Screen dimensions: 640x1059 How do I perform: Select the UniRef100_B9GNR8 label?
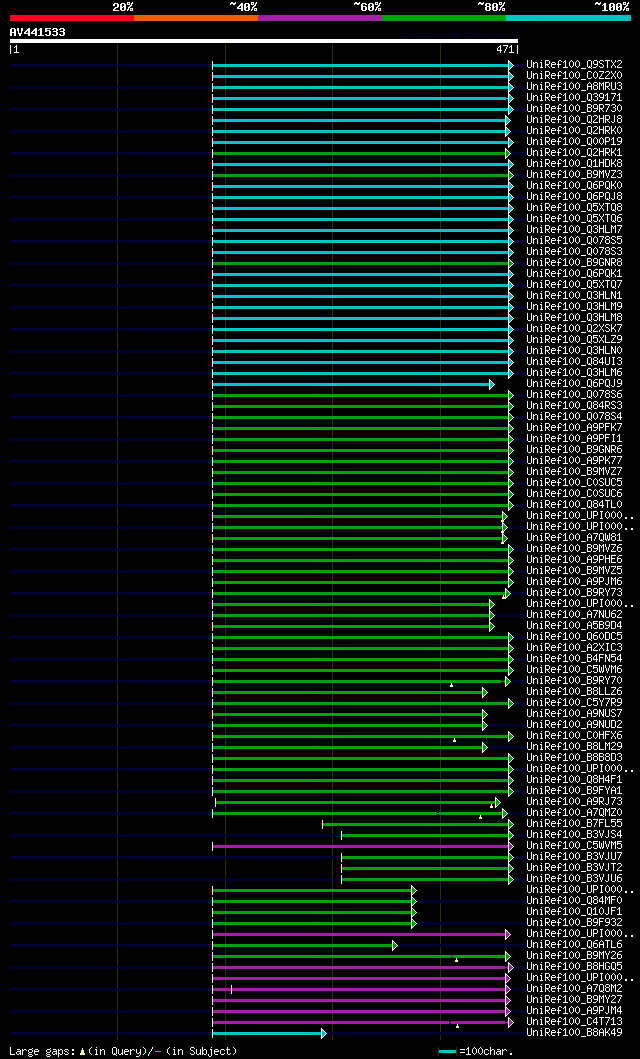point(575,262)
